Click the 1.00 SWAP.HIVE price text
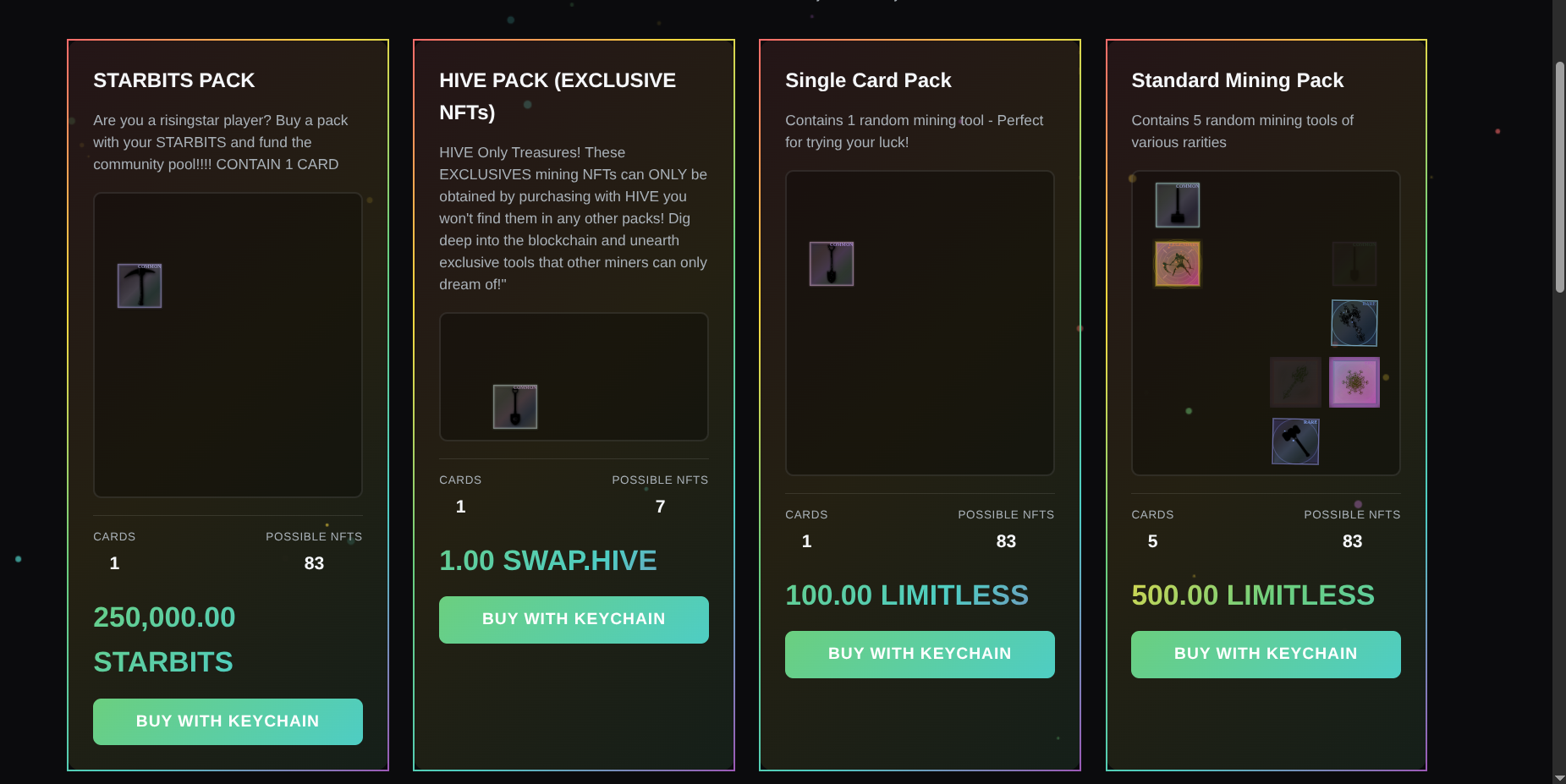 tap(548, 561)
